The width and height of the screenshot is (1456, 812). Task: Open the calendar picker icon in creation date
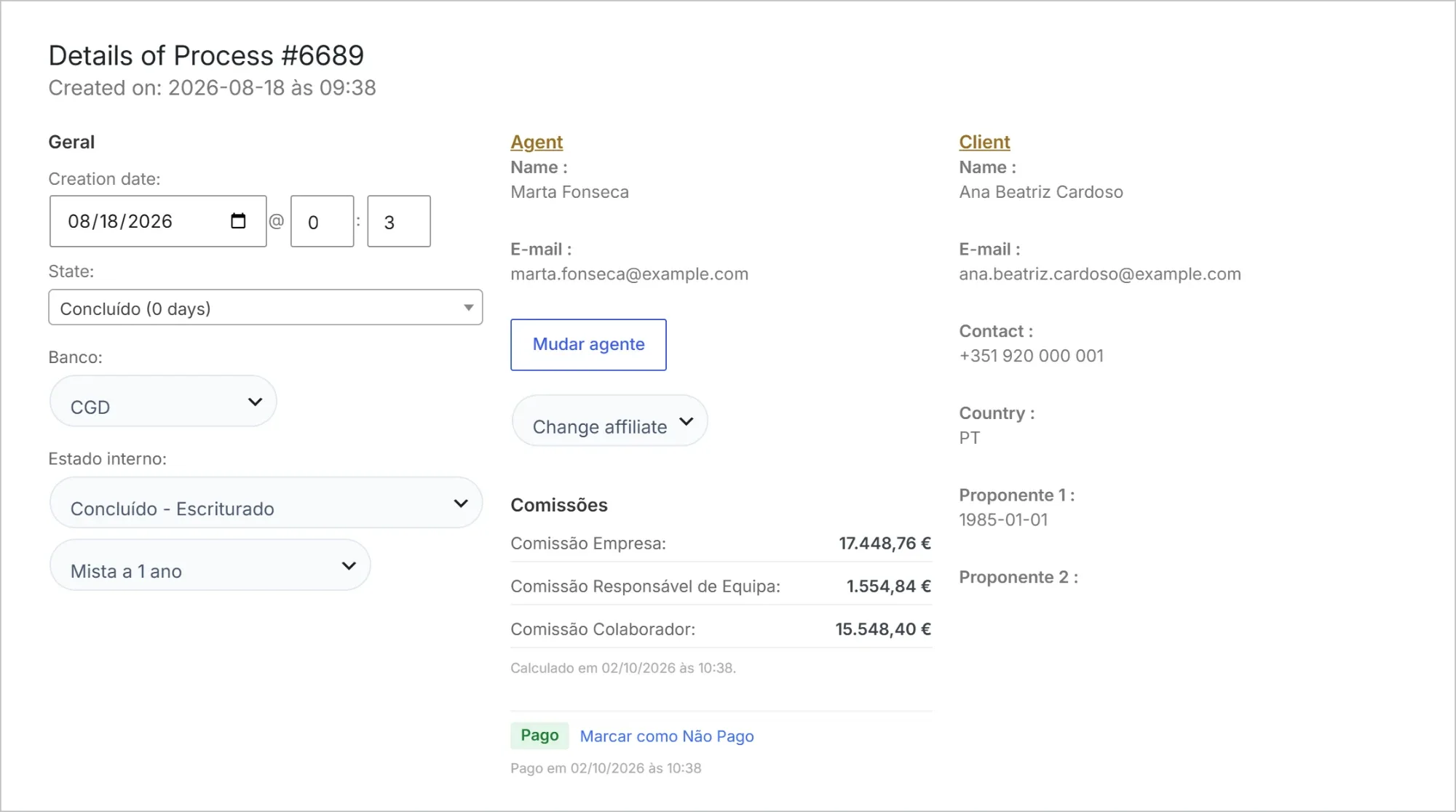click(238, 220)
